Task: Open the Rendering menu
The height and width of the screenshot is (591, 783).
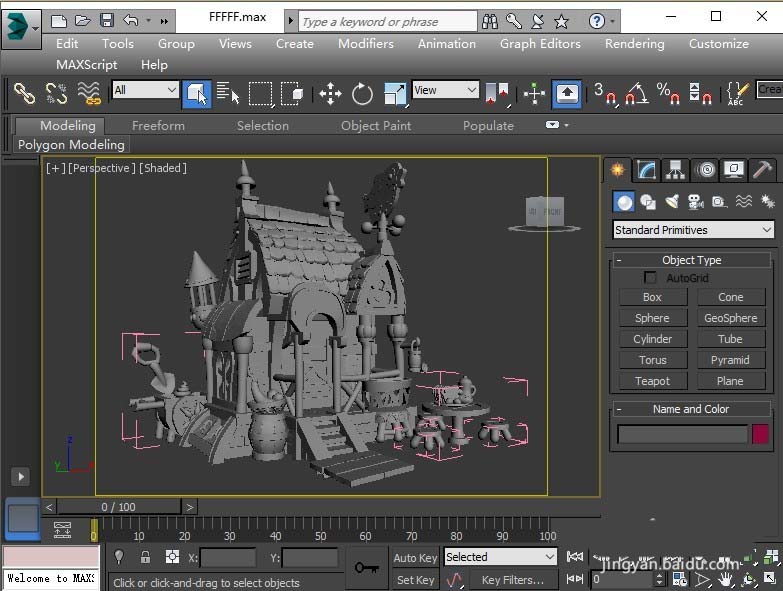Action: pyautogui.click(x=634, y=43)
